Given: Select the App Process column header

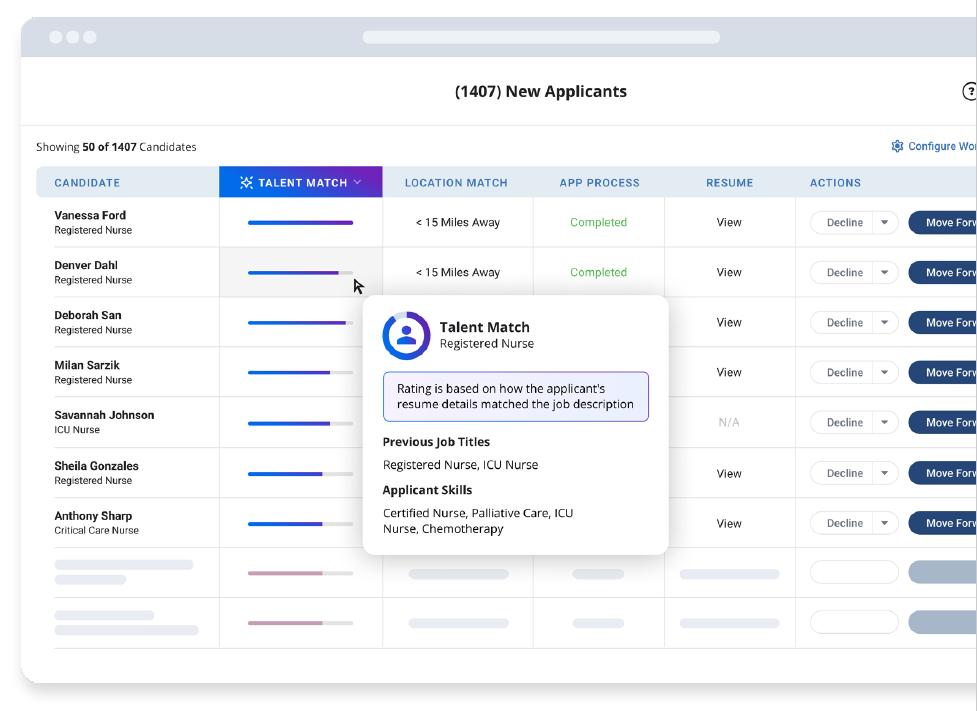Looking at the screenshot, I should tap(599, 183).
